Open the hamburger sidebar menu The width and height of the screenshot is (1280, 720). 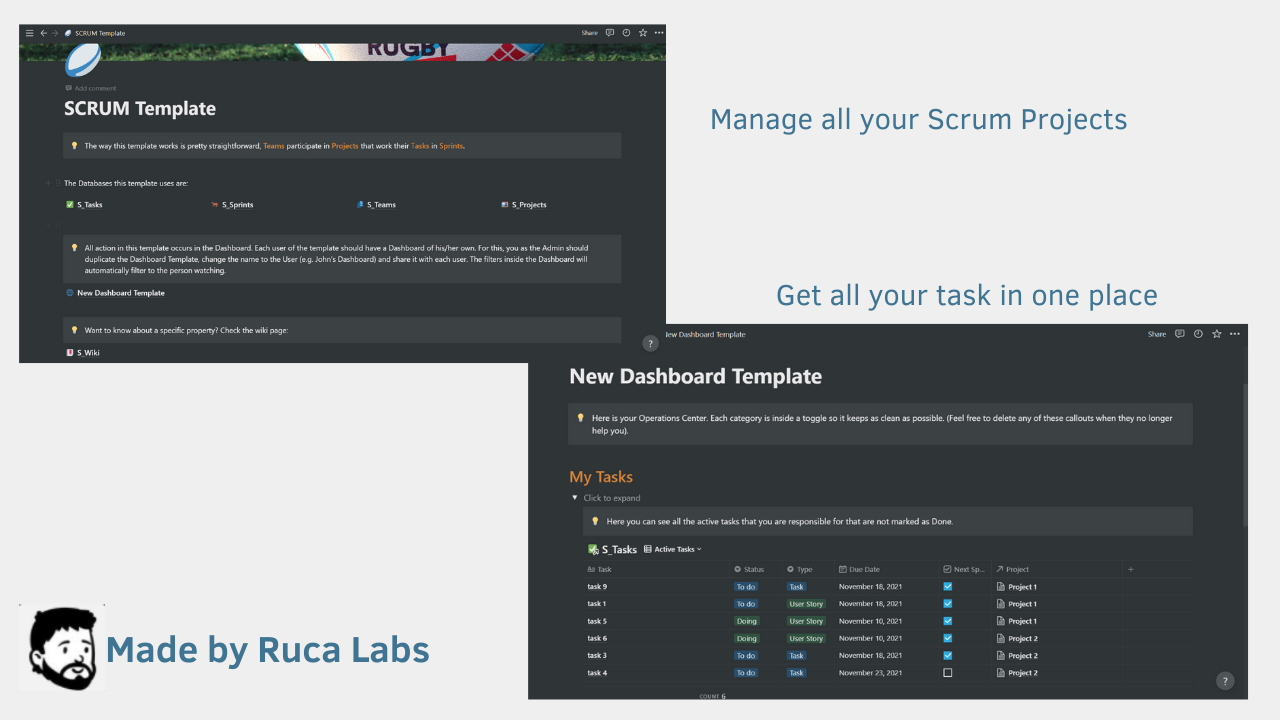(29, 32)
